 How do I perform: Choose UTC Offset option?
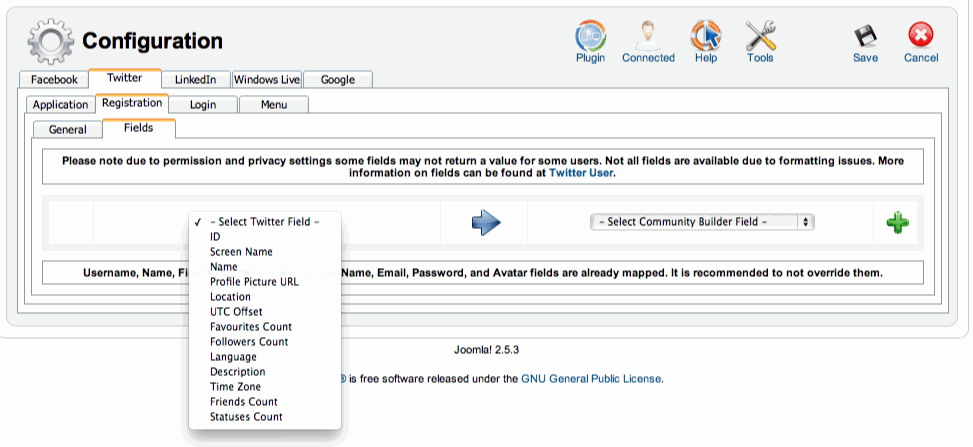coord(265,312)
